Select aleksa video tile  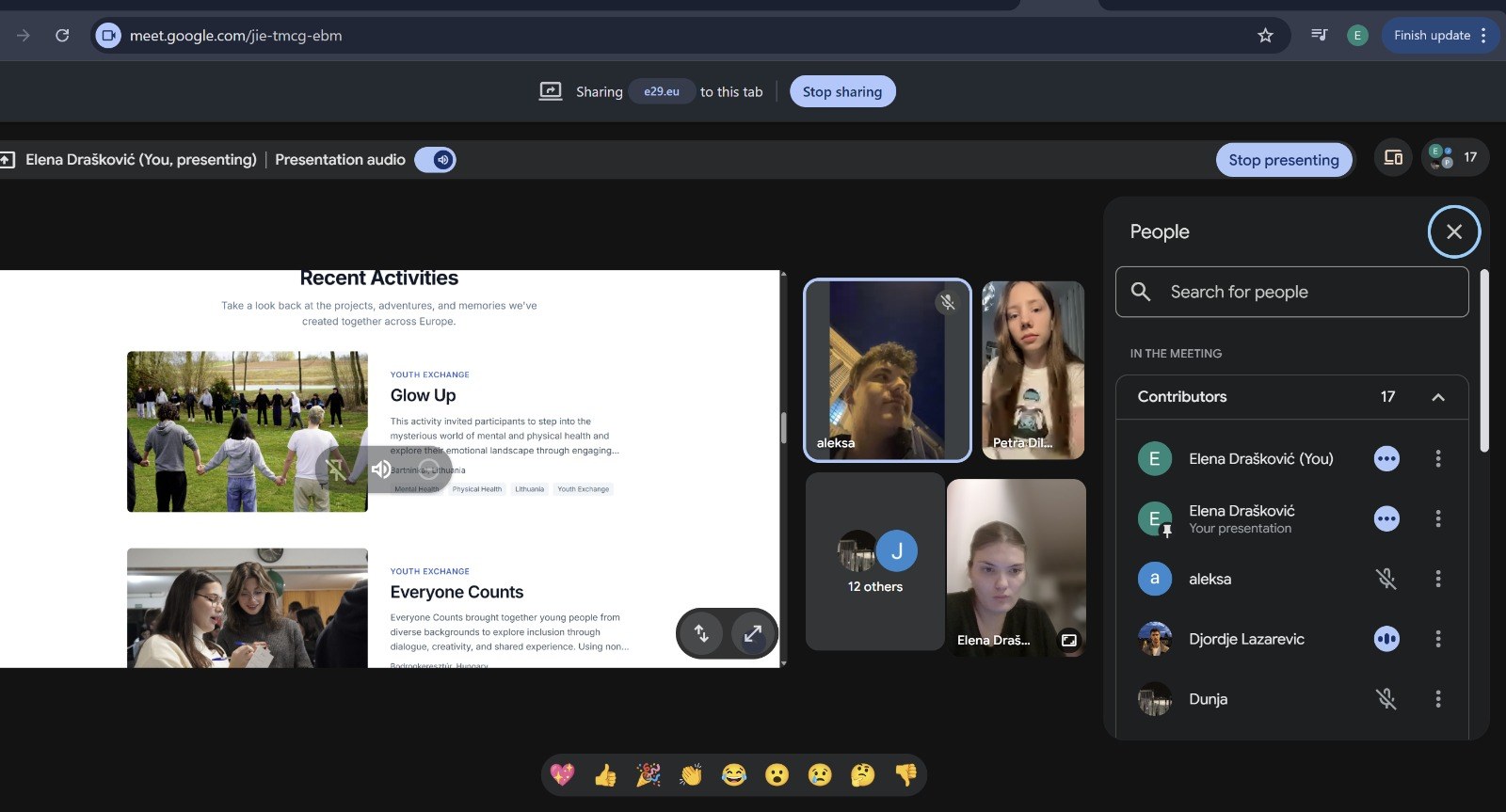click(887, 370)
